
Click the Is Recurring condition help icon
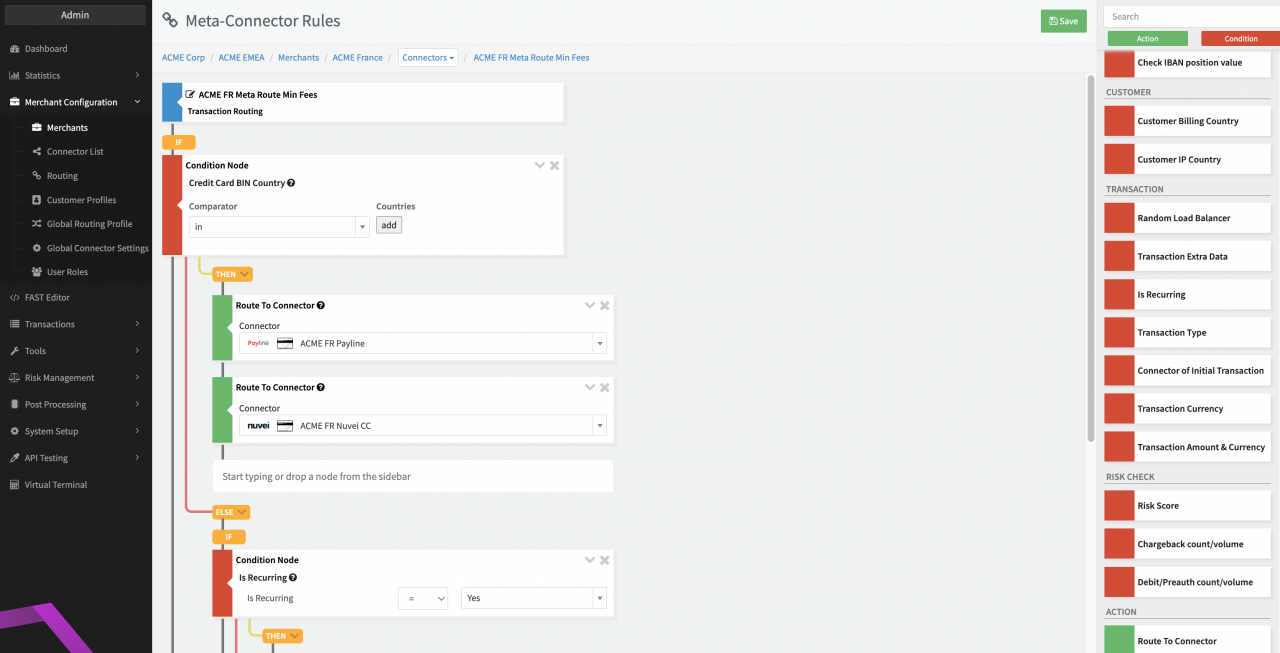pos(293,578)
